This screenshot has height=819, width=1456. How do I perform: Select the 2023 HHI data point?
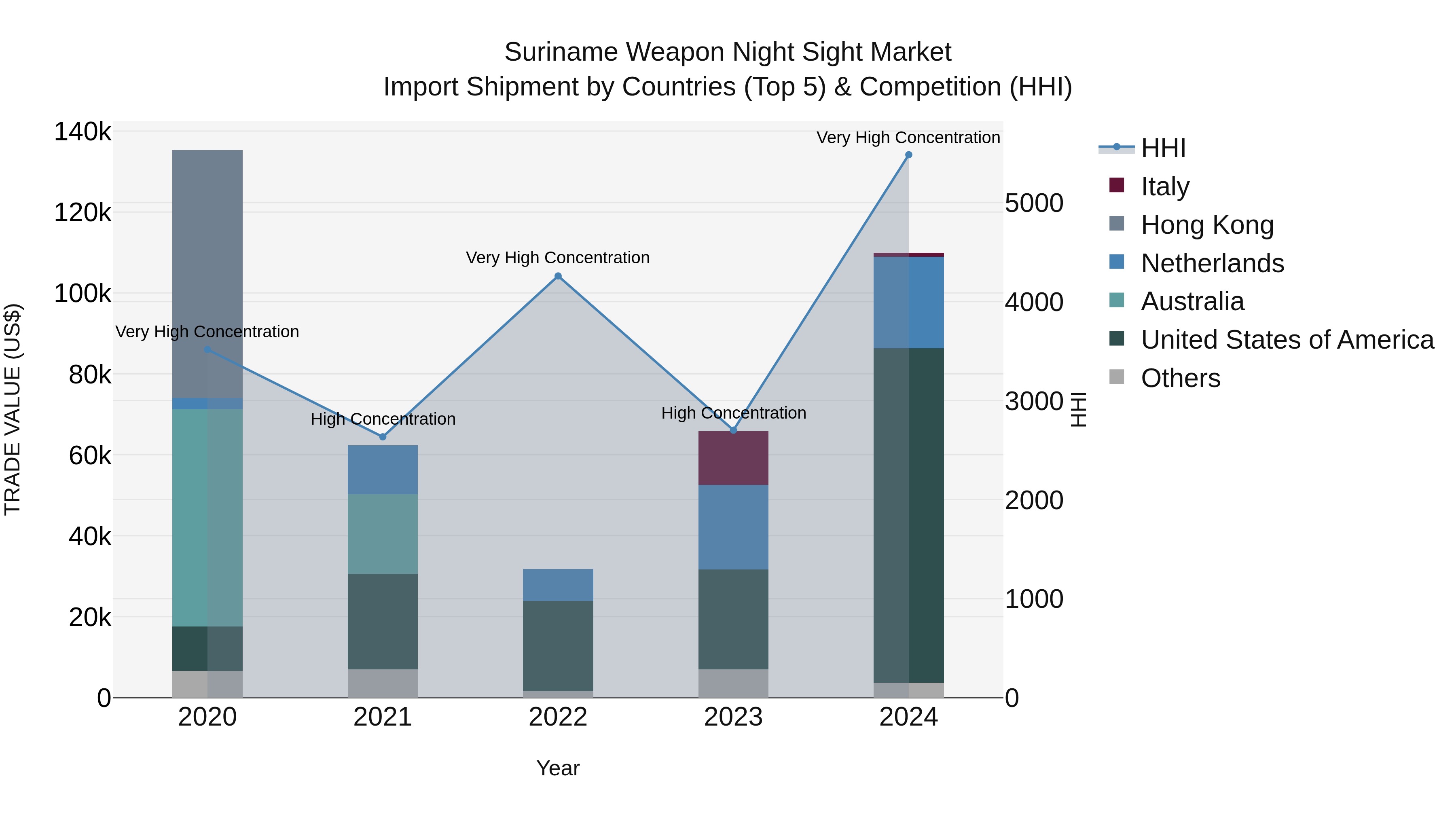[734, 431]
